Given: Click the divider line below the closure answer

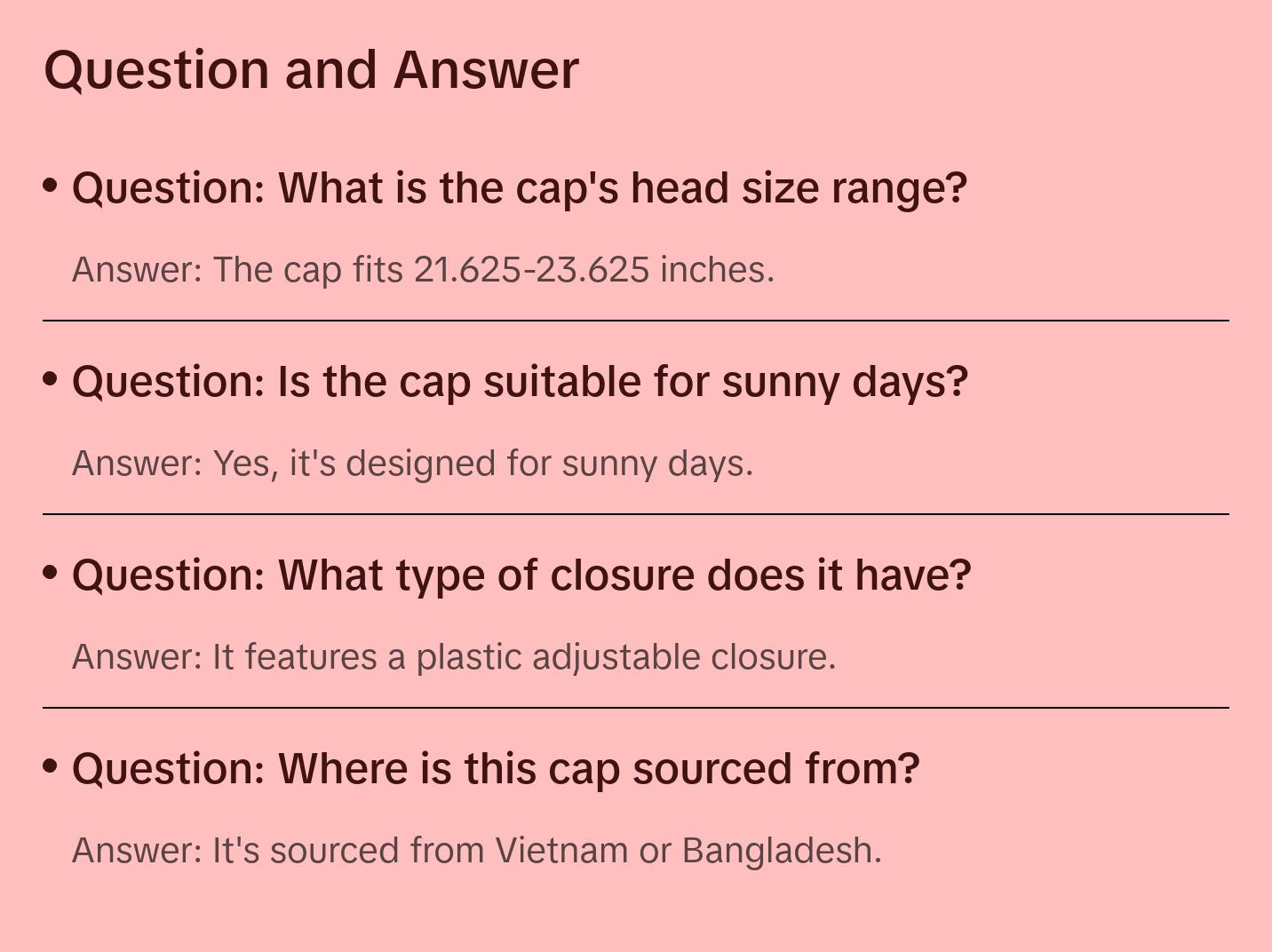Looking at the screenshot, I should [x=636, y=708].
